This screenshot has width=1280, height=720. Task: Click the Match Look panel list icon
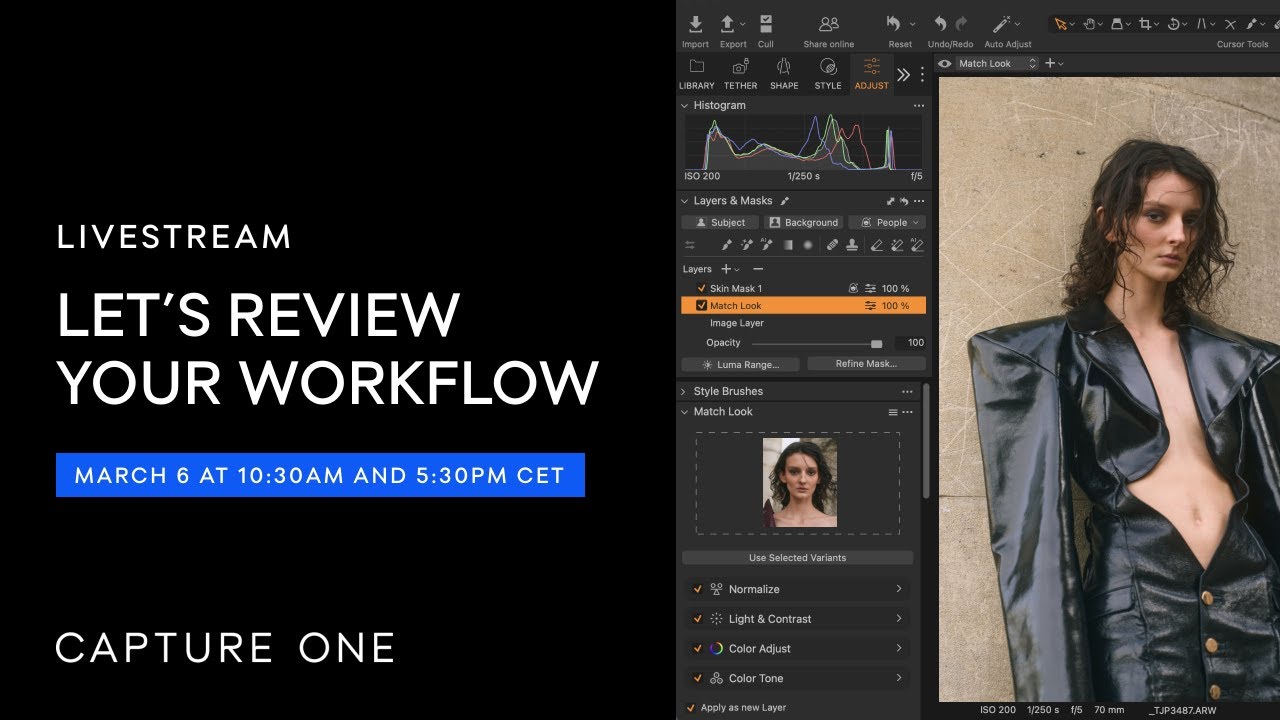click(893, 412)
